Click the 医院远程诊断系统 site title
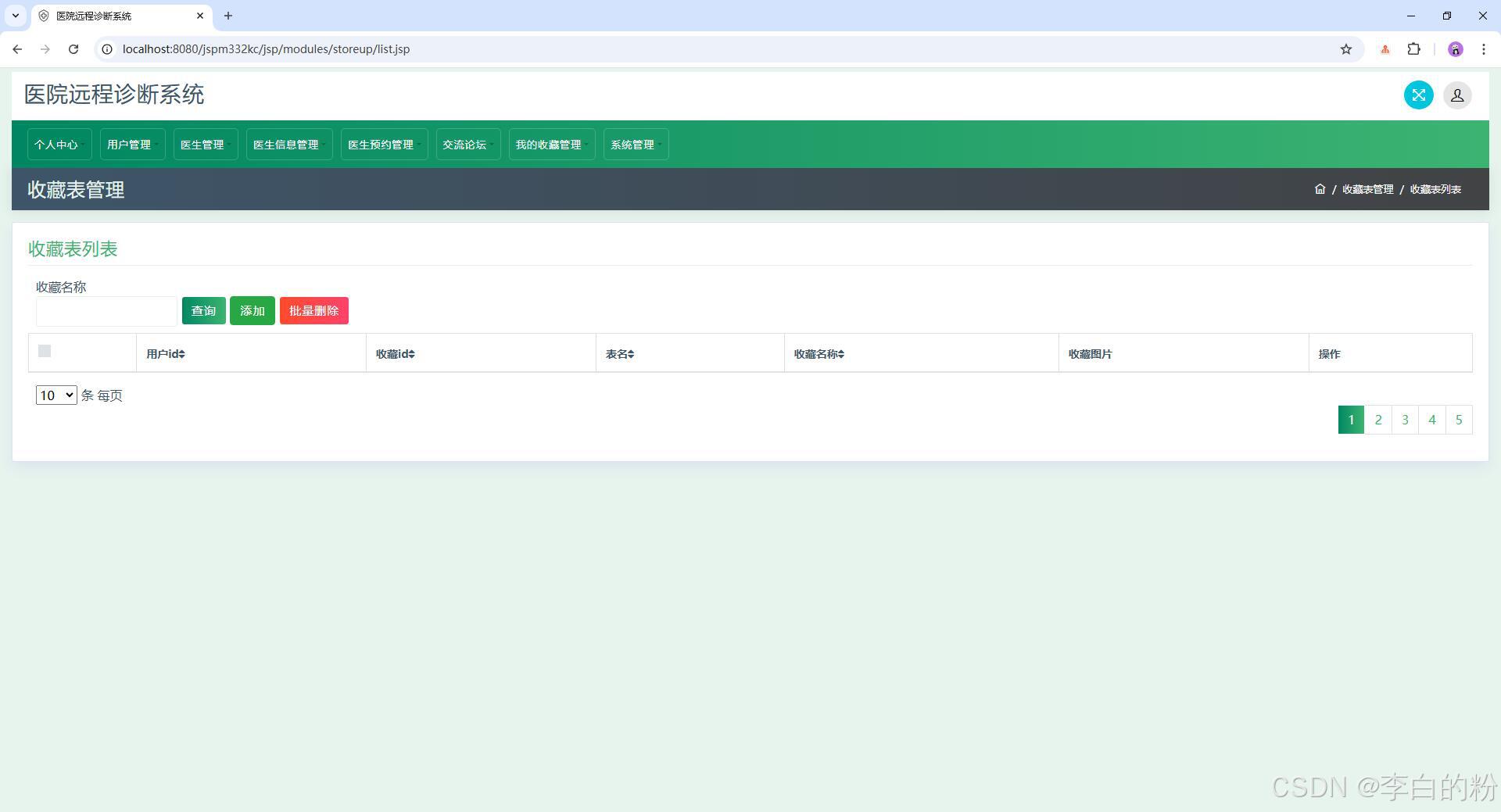Screen dimensions: 1501x812 (114, 95)
